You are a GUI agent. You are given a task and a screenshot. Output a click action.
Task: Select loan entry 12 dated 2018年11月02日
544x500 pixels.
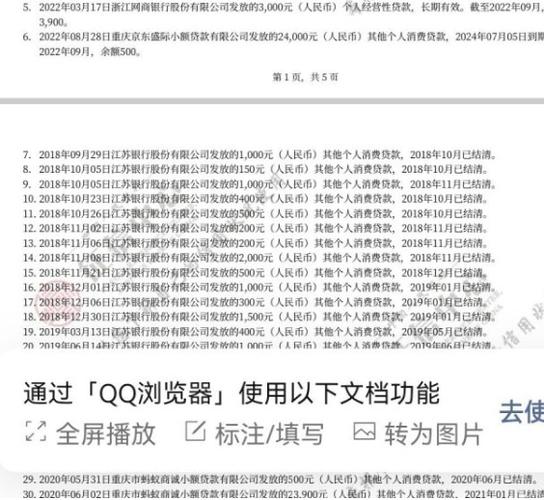click(x=255, y=228)
